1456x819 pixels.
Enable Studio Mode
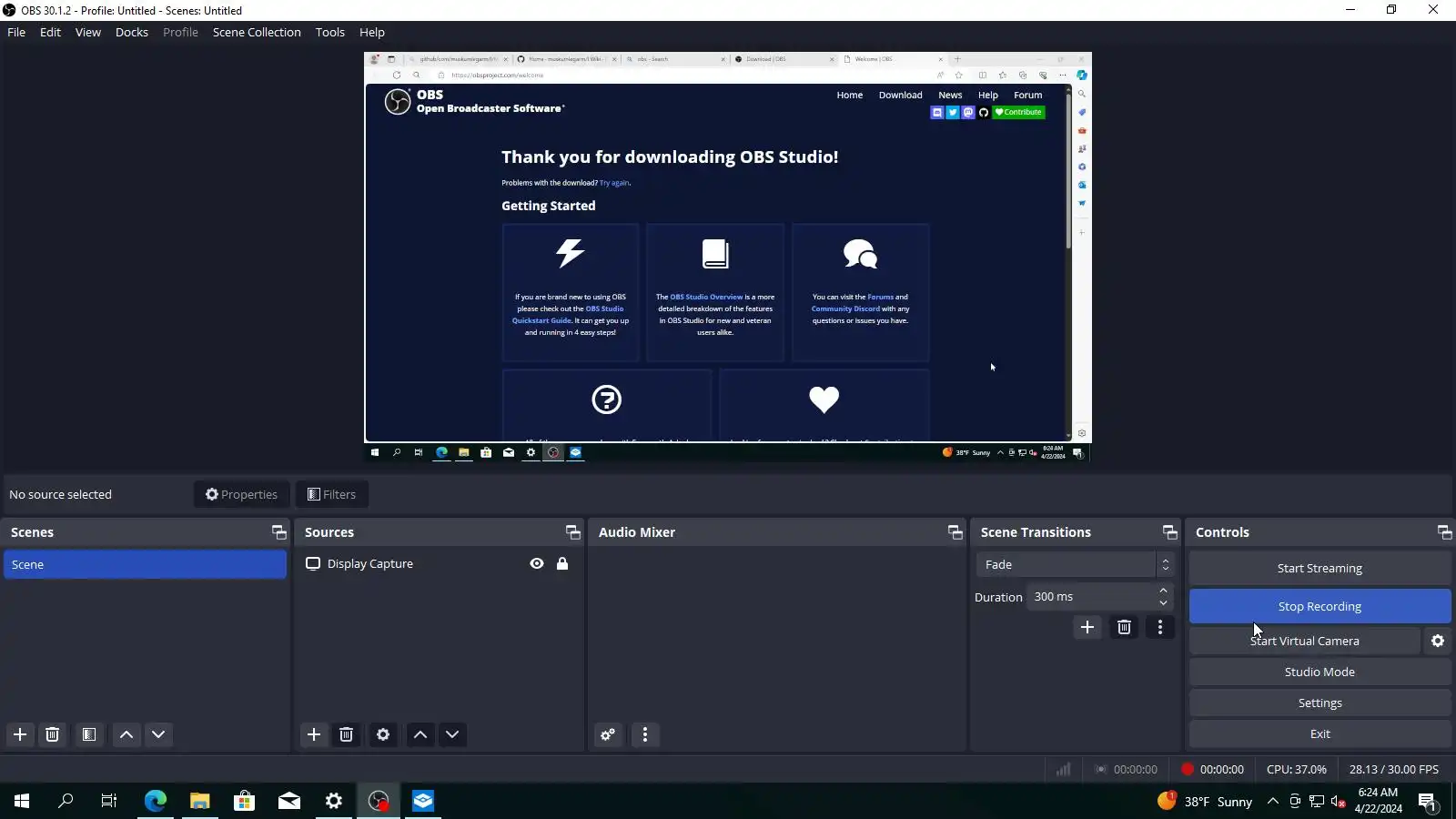[1319, 672]
